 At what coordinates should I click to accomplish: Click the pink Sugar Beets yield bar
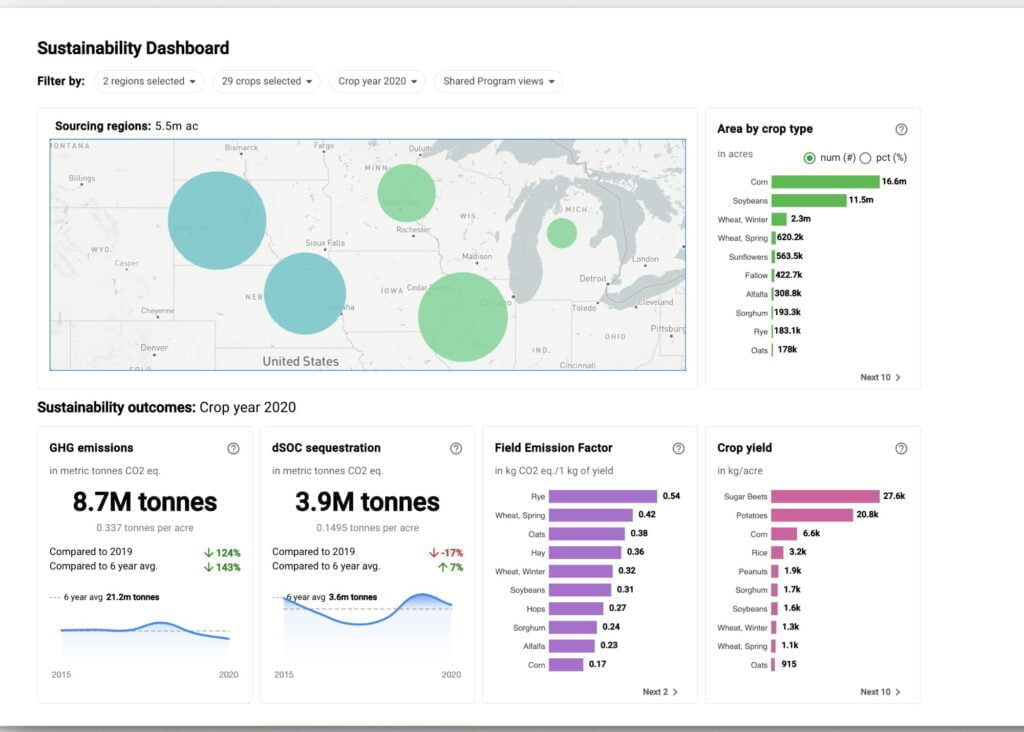point(825,496)
